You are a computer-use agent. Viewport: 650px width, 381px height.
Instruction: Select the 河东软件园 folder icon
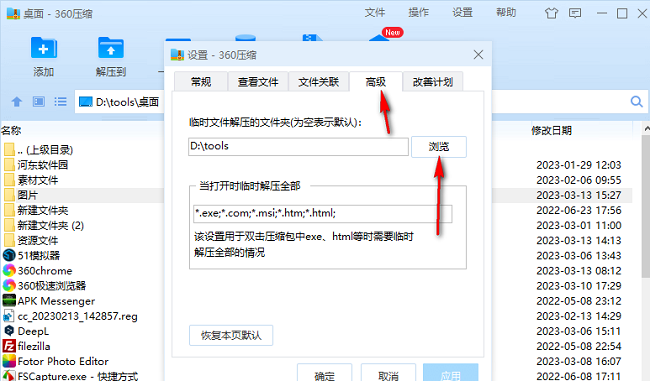click(9, 165)
